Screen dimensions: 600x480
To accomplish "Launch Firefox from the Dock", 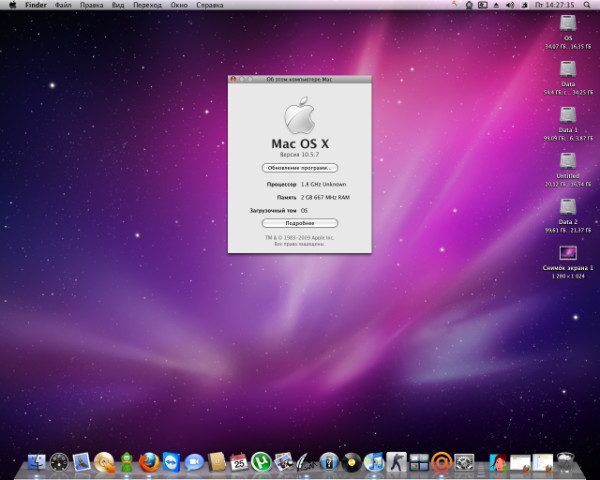I will click(150, 462).
